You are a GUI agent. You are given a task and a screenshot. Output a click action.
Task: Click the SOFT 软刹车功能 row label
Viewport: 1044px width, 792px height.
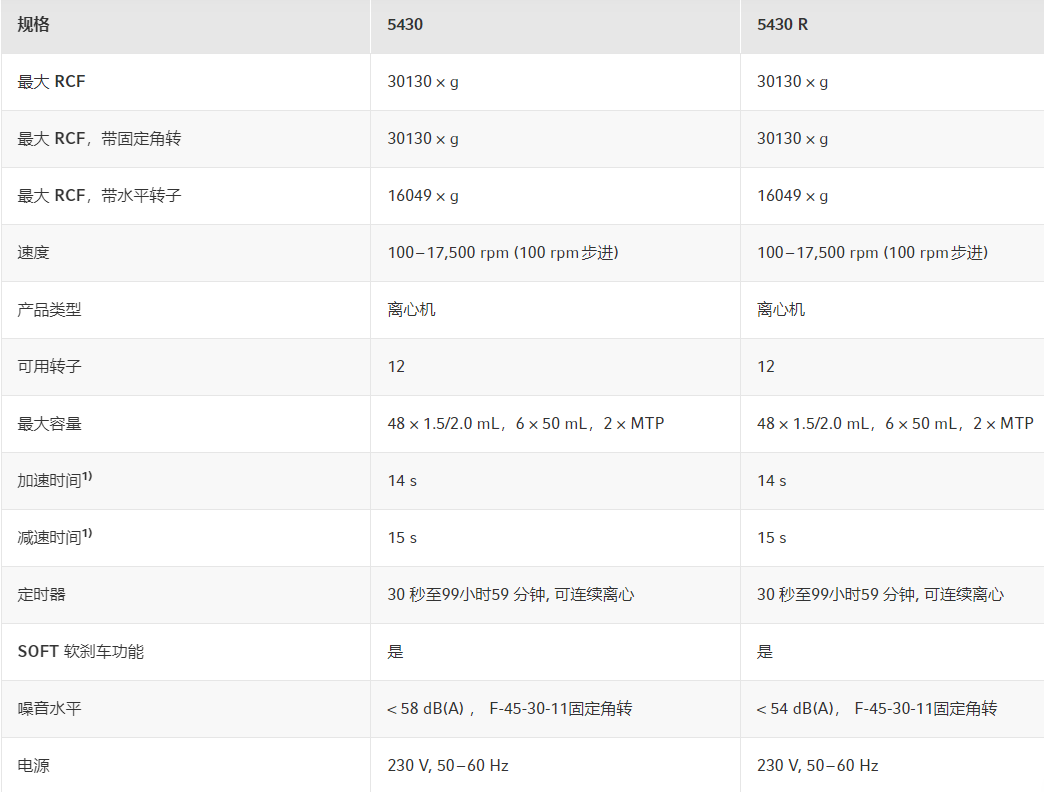pos(80,652)
